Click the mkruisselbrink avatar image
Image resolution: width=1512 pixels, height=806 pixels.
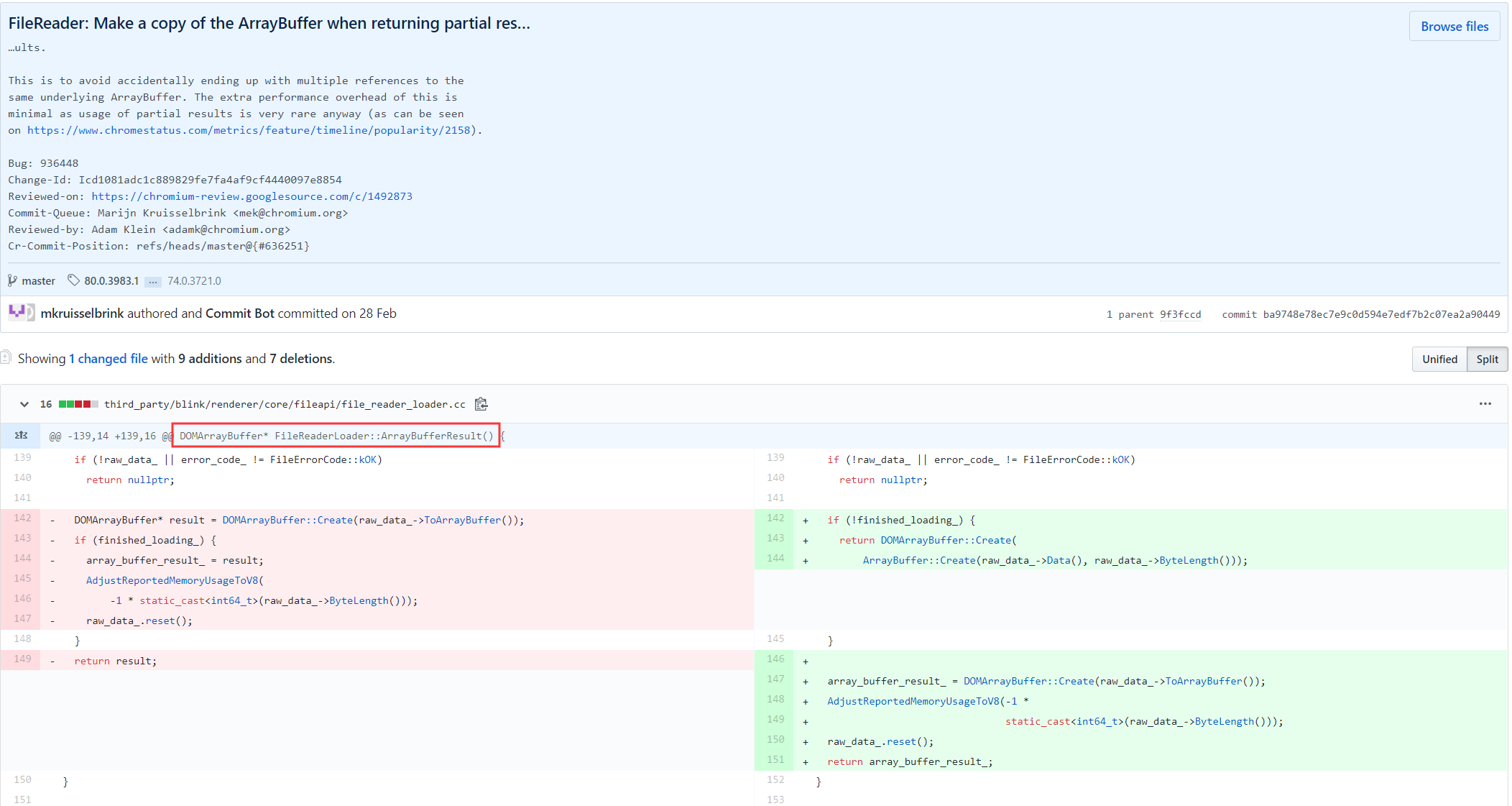tap(21, 313)
